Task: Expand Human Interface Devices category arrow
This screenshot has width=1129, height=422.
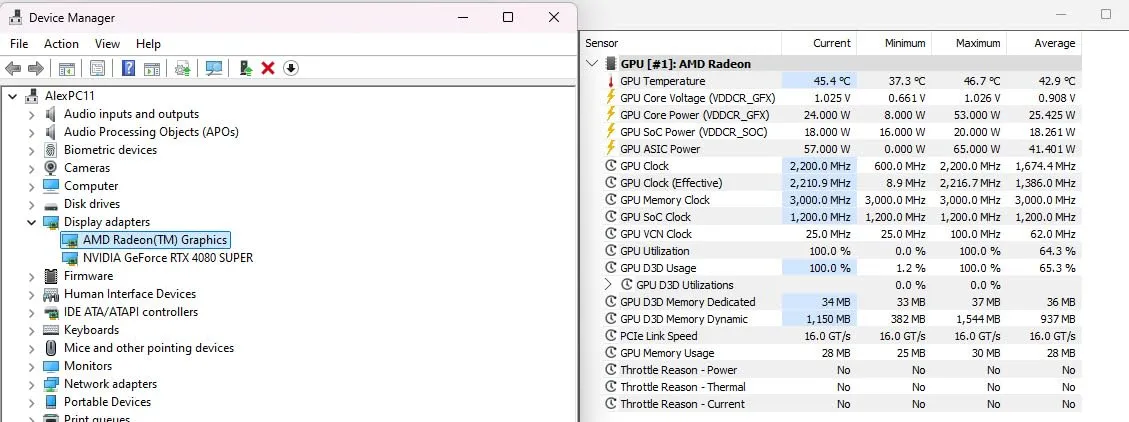Action: (x=31, y=295)
